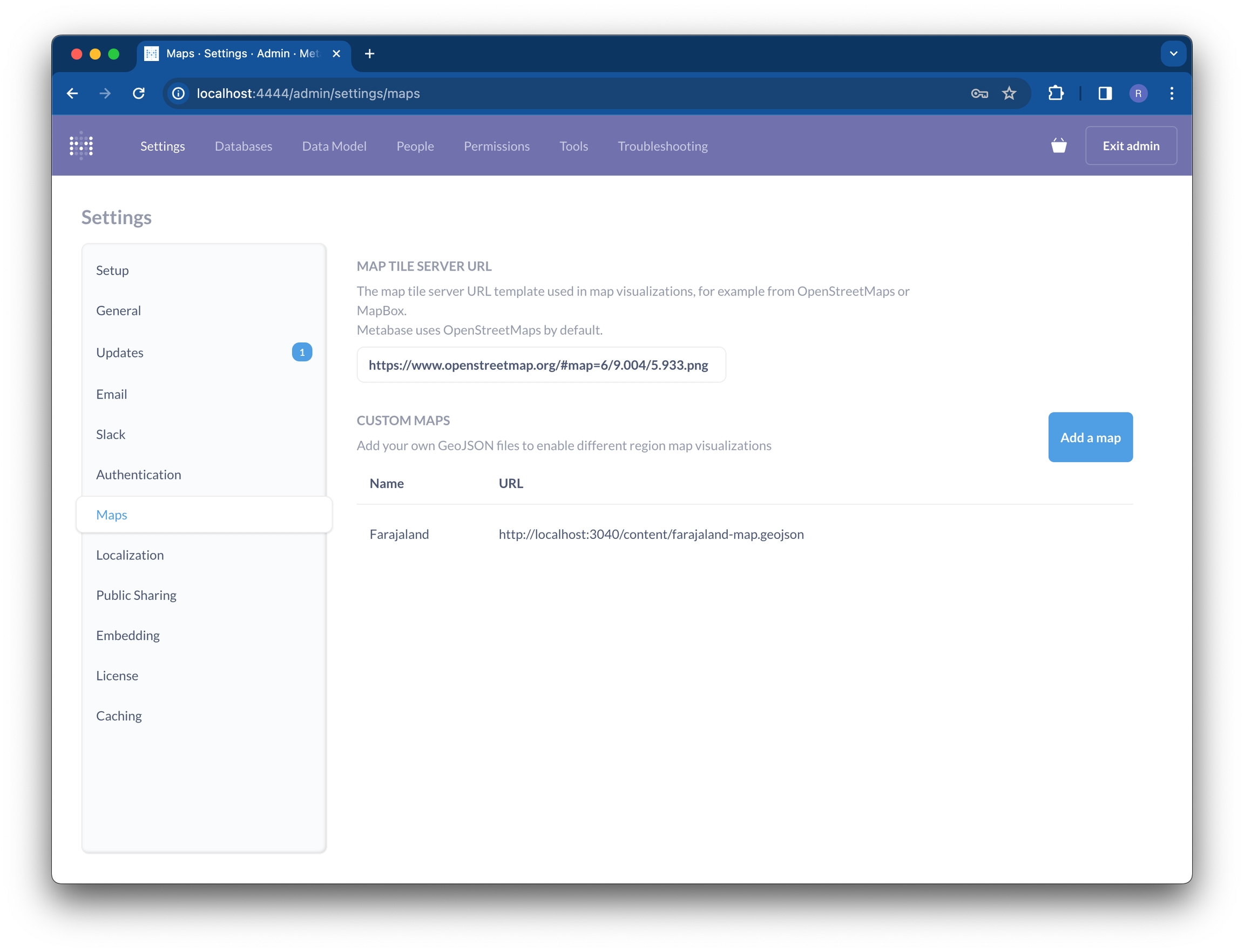
Task: Open the store basket icon
Action: tap(1058, 146)
